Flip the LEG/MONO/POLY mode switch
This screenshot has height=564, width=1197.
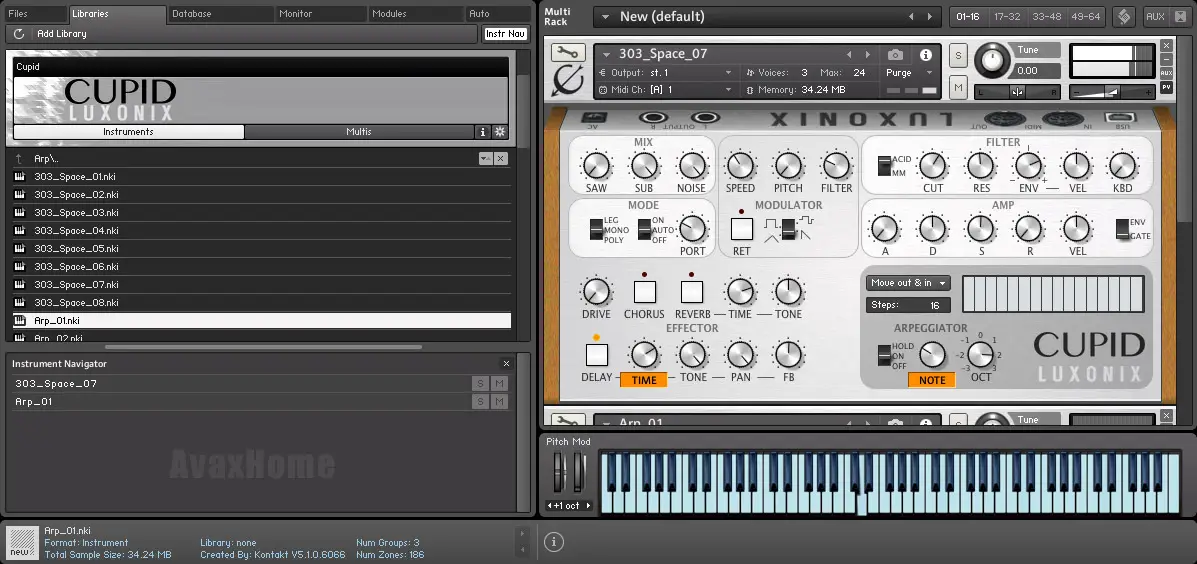(x=596, y=230)
